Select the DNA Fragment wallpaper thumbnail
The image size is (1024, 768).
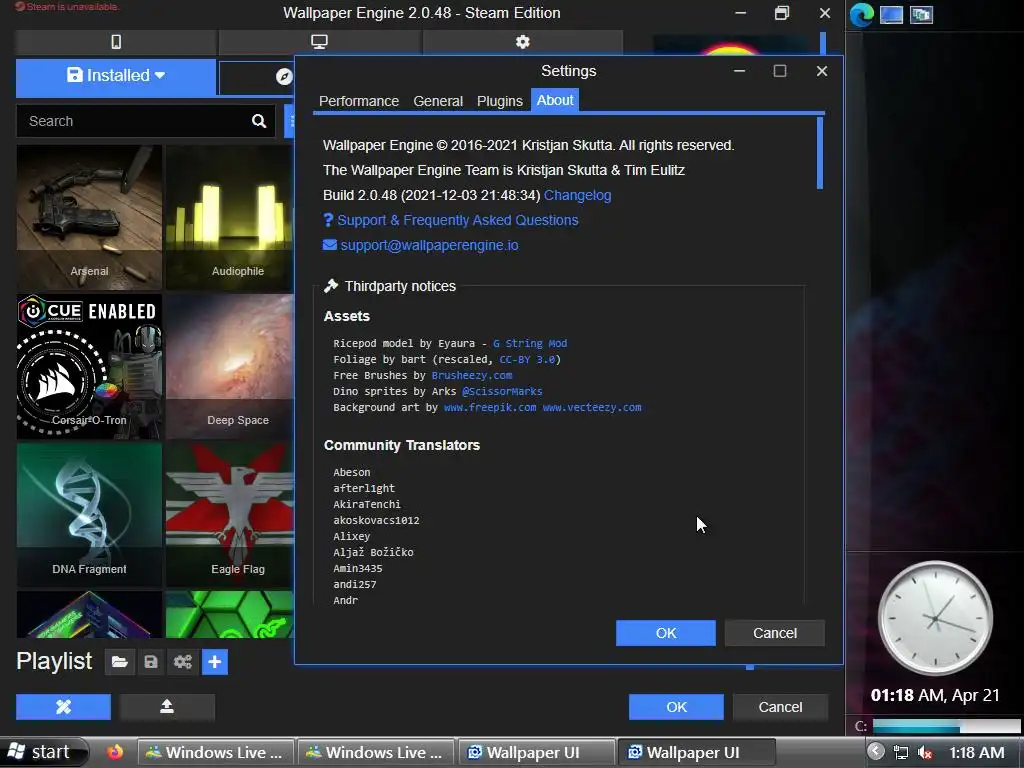coord(89,515)
